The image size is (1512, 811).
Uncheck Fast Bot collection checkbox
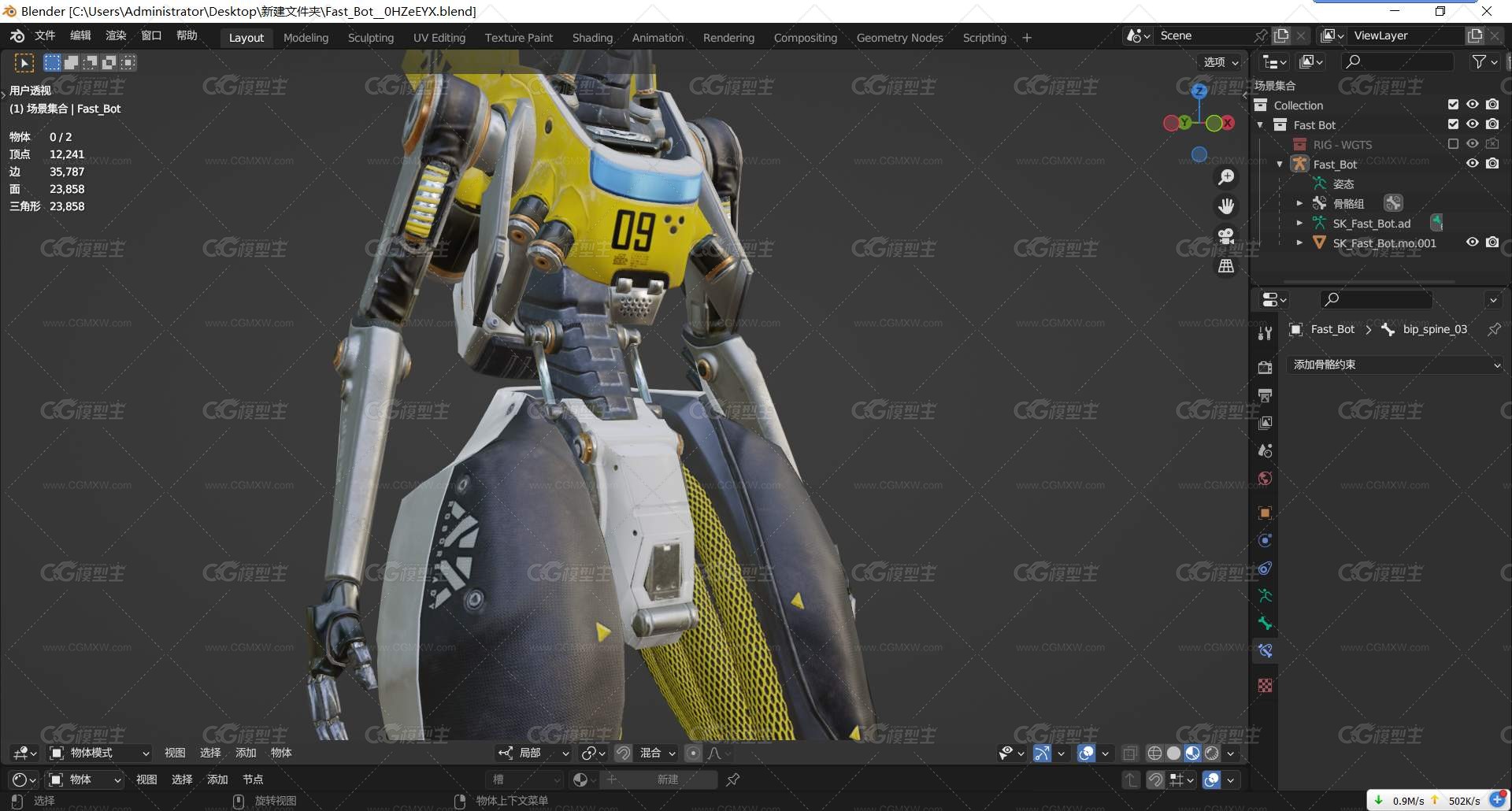[x=1453, y=124]
